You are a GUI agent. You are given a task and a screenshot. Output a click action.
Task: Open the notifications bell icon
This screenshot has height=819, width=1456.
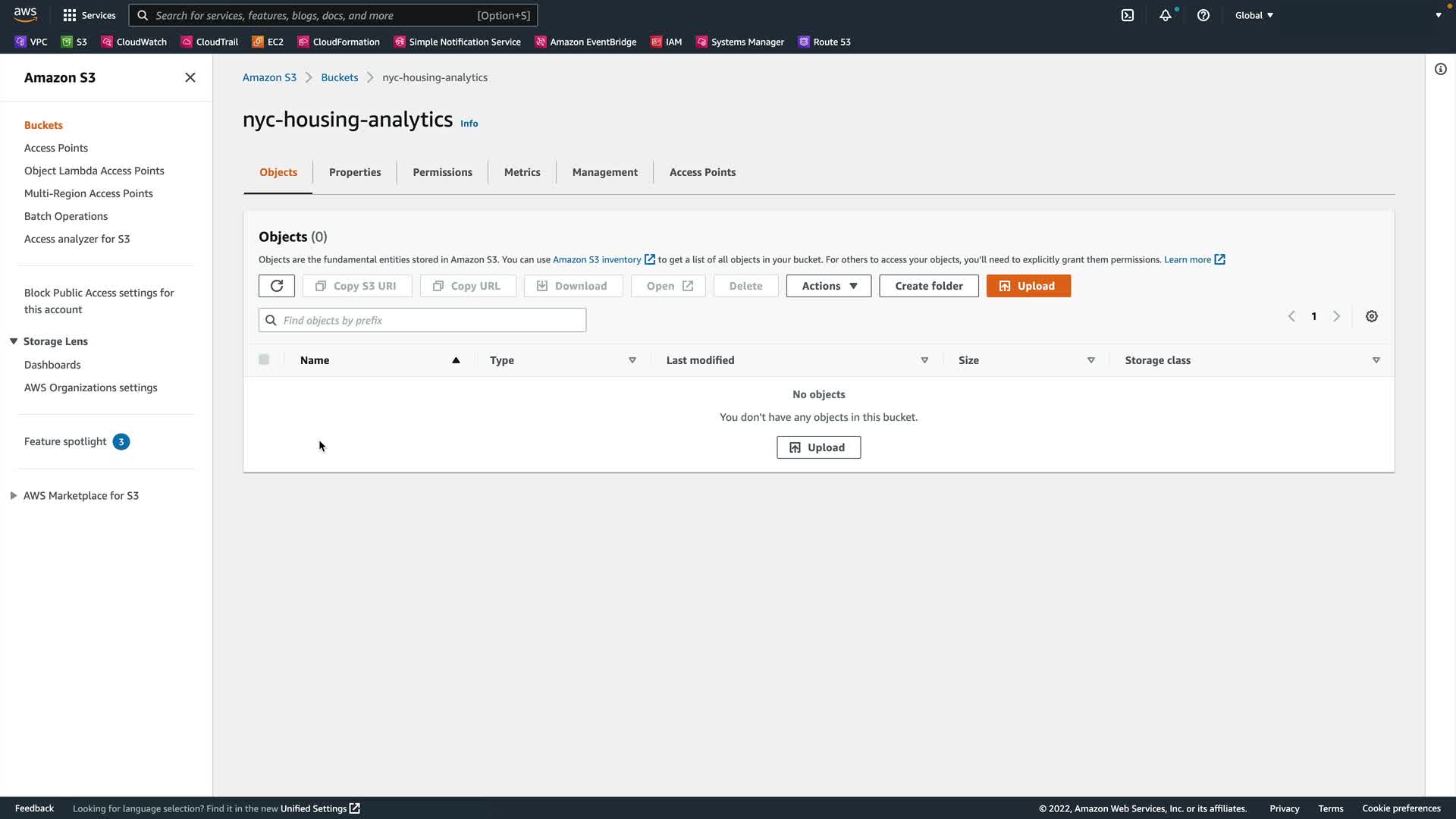pos(1166,15)
